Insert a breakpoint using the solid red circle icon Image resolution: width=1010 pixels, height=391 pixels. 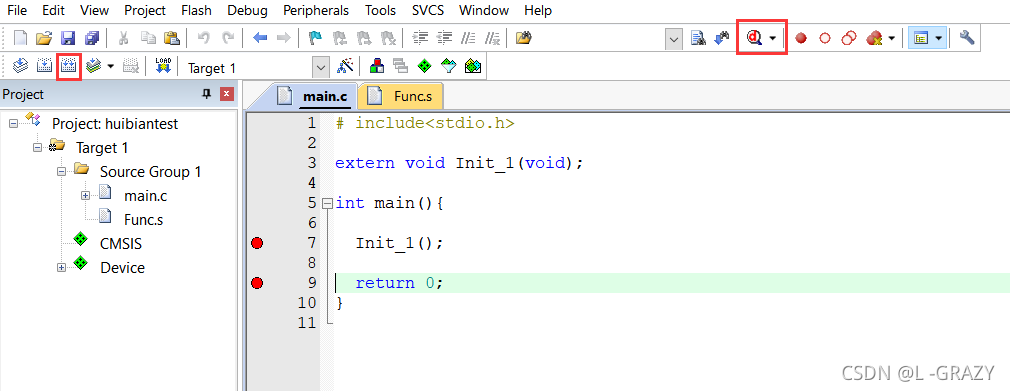[x=801, y=39]
